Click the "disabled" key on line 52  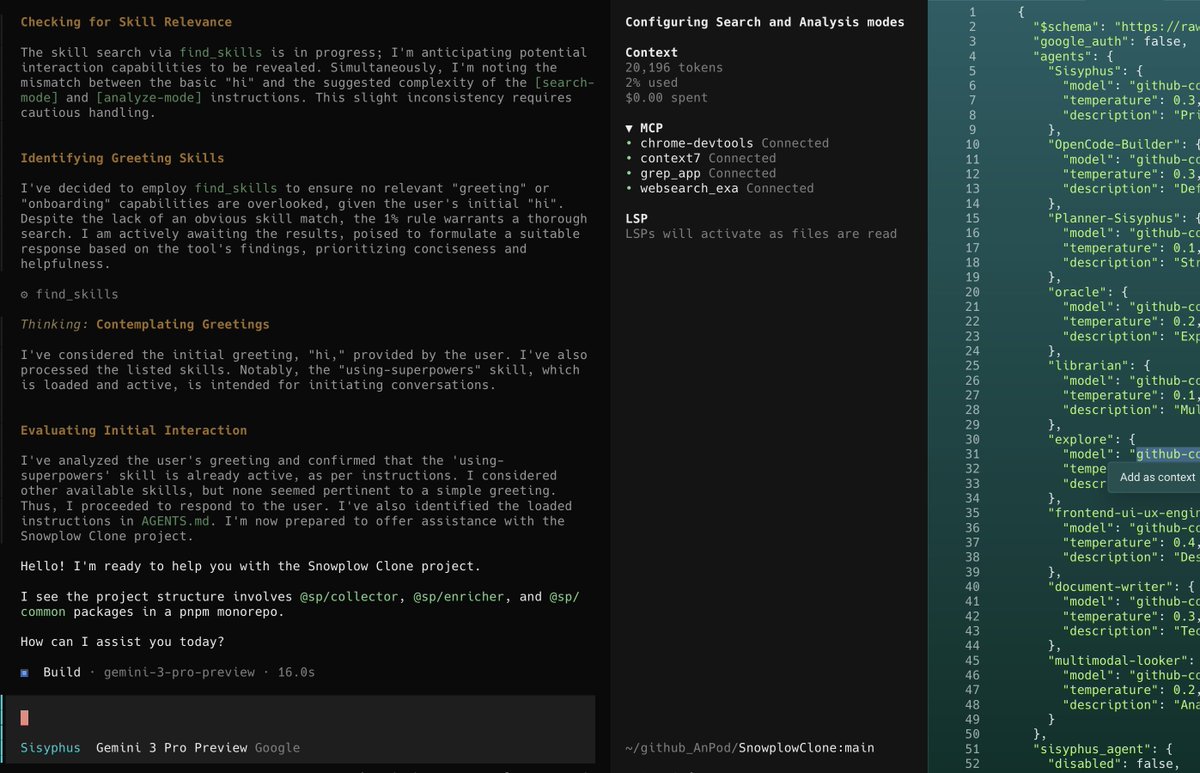pyautogui.click(x=1085, y=764)
